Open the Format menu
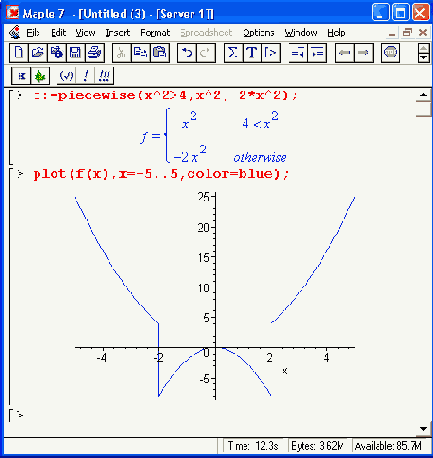The width and height of the screenshot is (433, 458). [x=155, y=33]
